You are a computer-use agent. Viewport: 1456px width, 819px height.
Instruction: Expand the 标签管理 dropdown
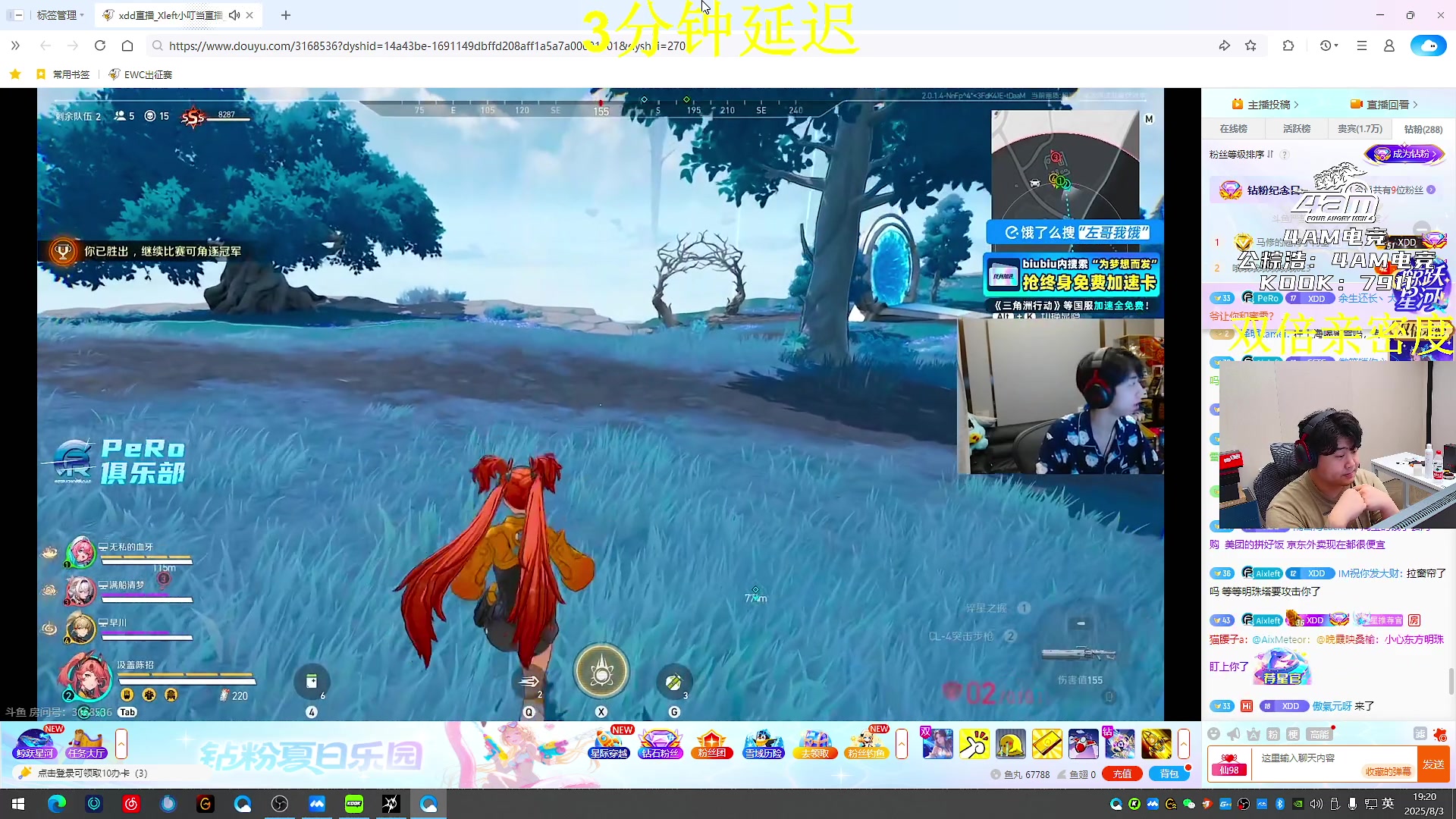60,15
